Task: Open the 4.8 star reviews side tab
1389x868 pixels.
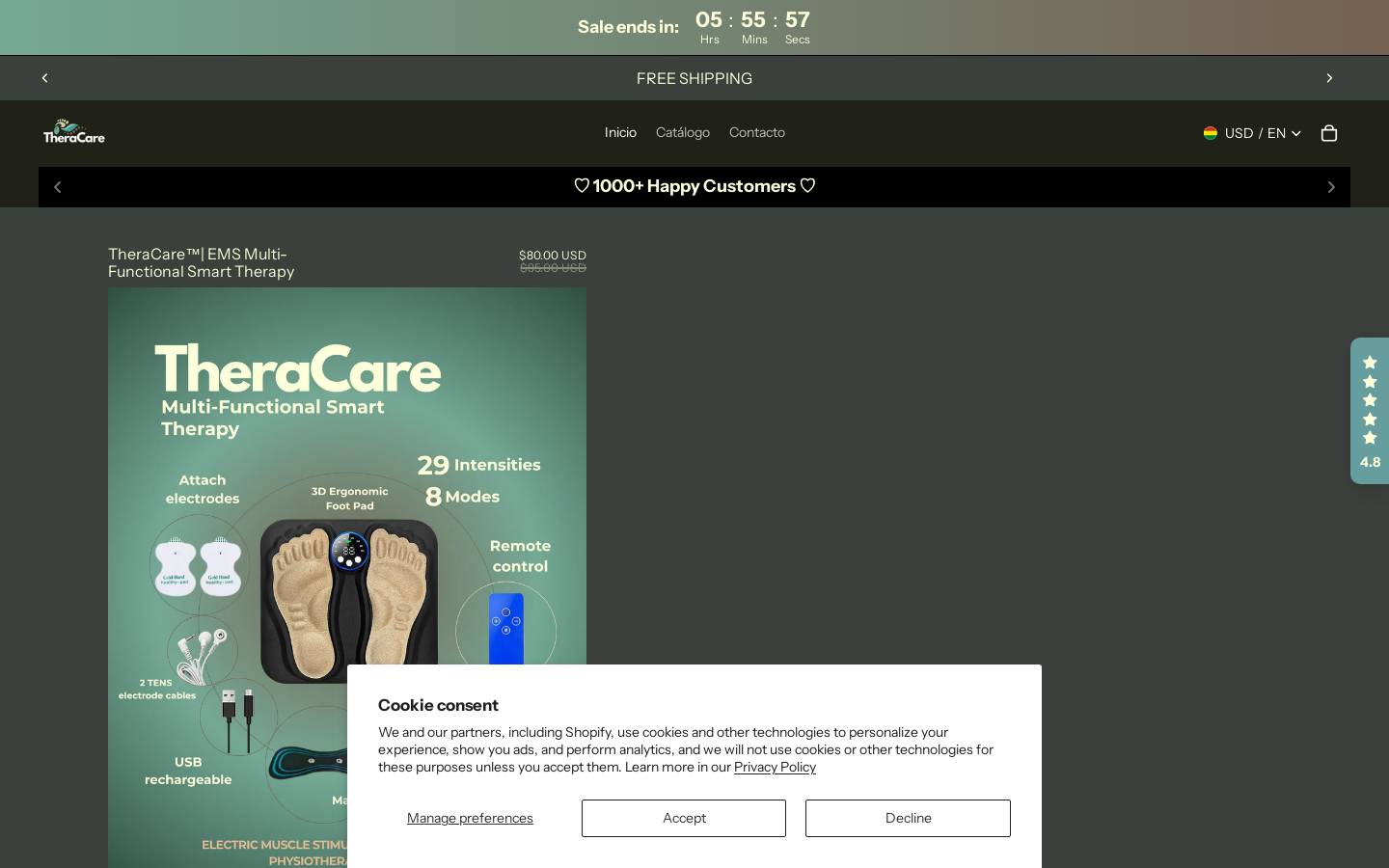Action: (x=1370, y=411)
